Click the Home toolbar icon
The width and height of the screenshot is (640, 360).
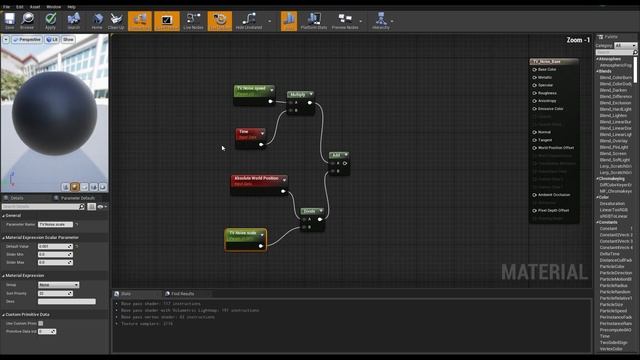(97, 20)
